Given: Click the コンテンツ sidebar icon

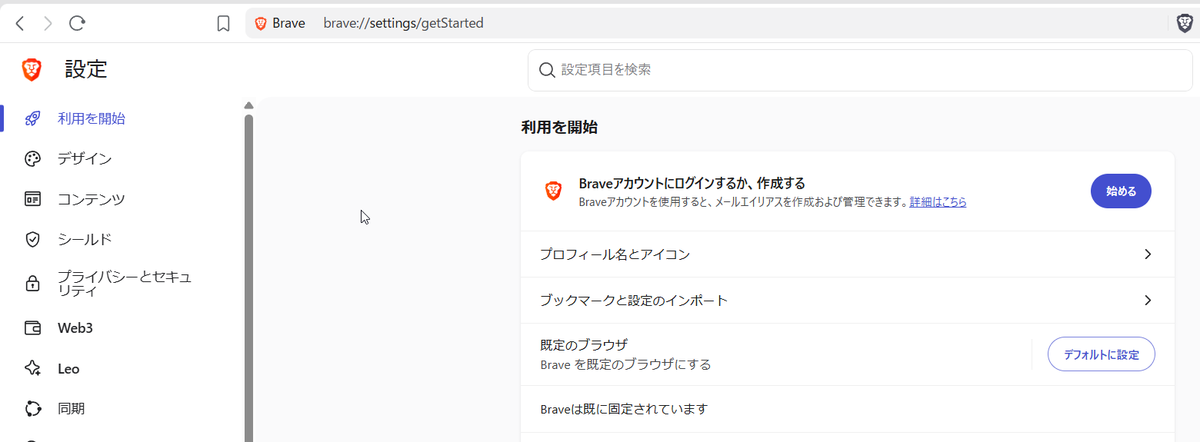Looking at the screenshot, I should pyautogui.click(x=32, y=199).
